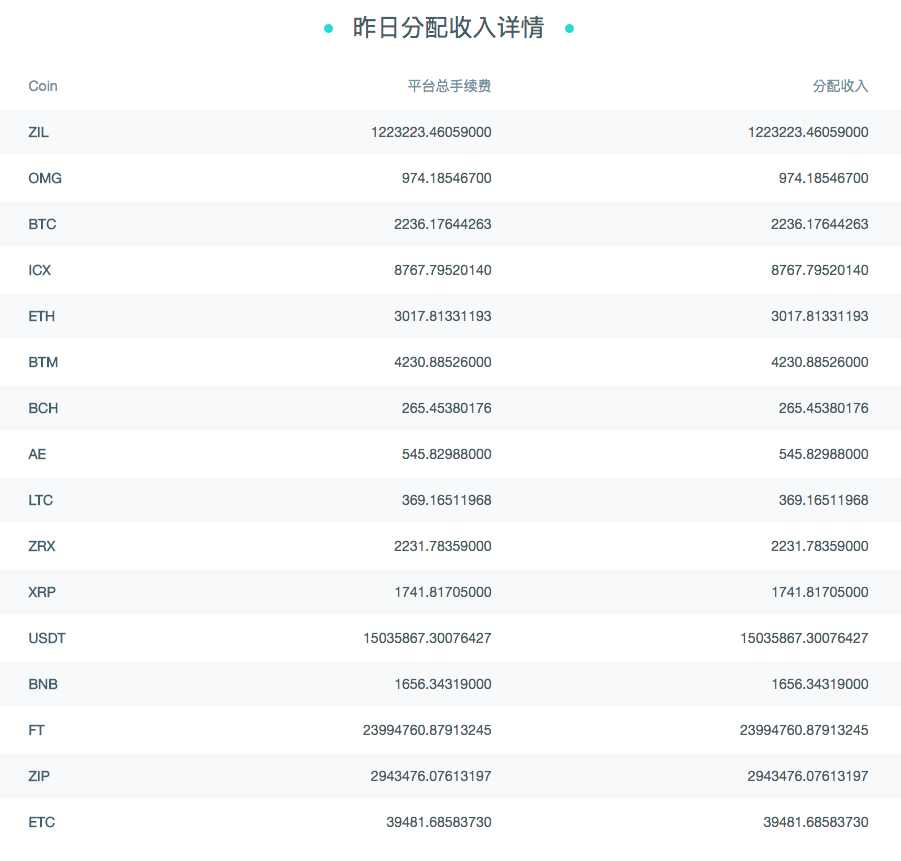Click ZRX total fee 2231.78359000
The height and width of the screenshot is (861, 901).
click(442, 546)
